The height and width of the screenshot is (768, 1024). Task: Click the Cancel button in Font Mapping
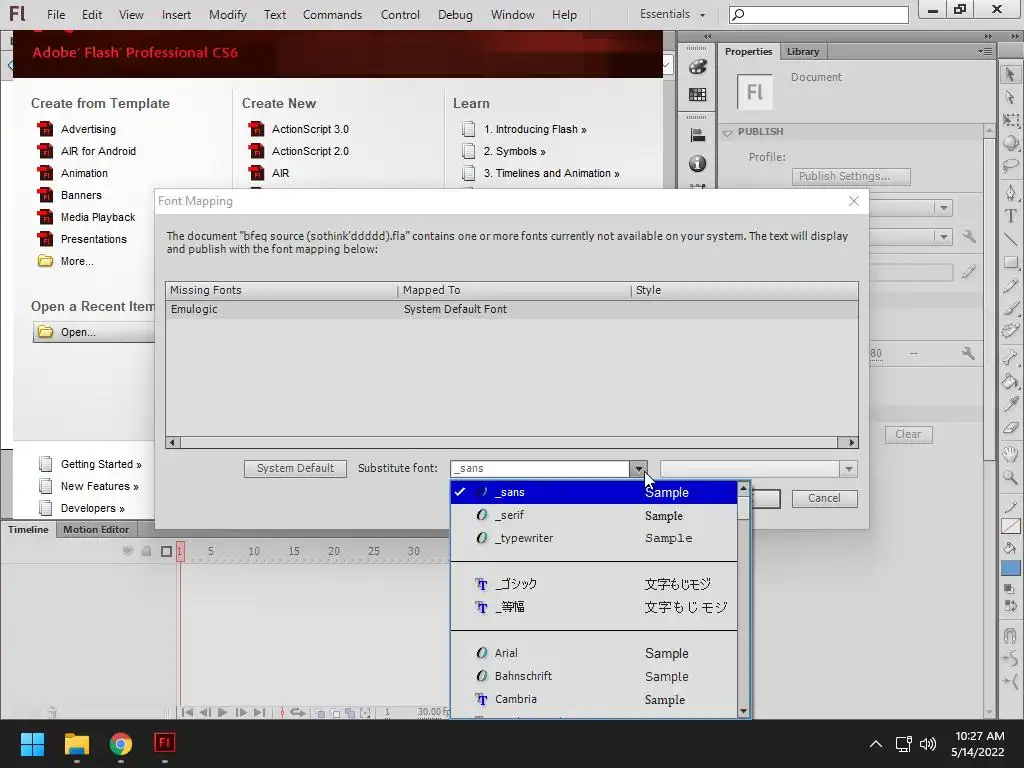(x=824, y=498)
